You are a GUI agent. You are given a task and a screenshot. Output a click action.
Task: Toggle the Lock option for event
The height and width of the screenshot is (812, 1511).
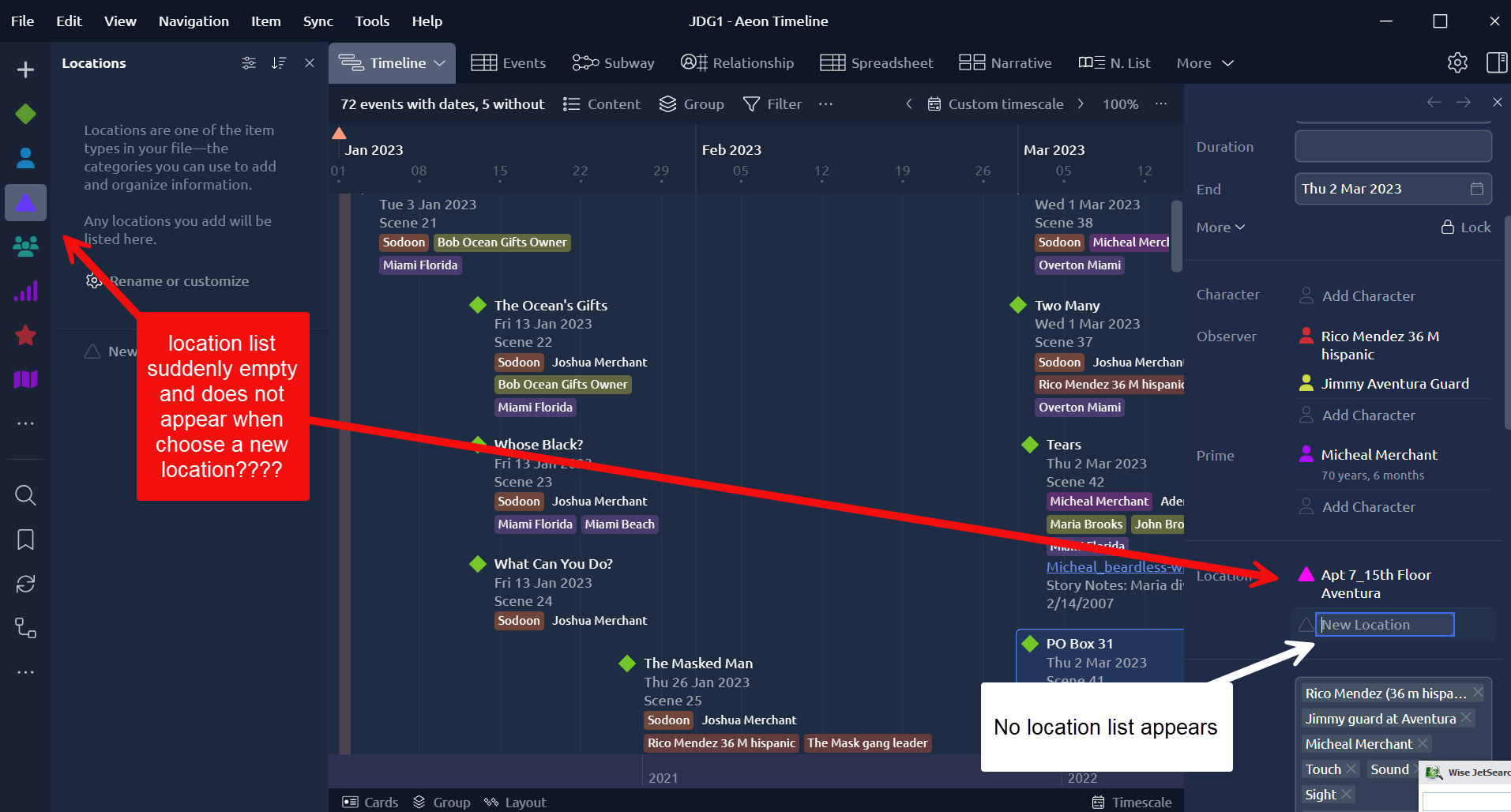(1466, 227)
